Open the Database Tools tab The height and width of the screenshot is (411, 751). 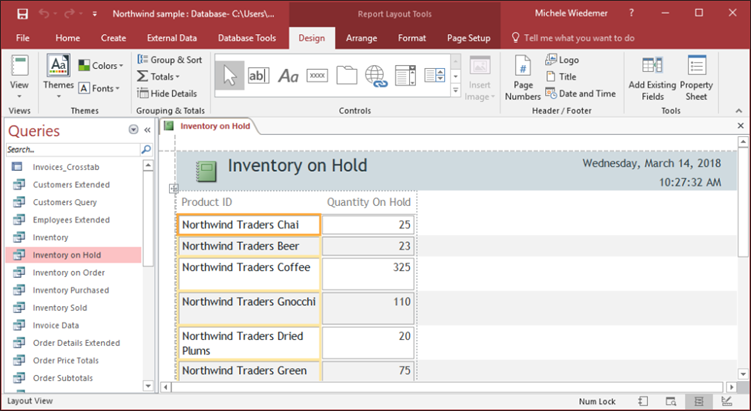(x=247, y=38)
